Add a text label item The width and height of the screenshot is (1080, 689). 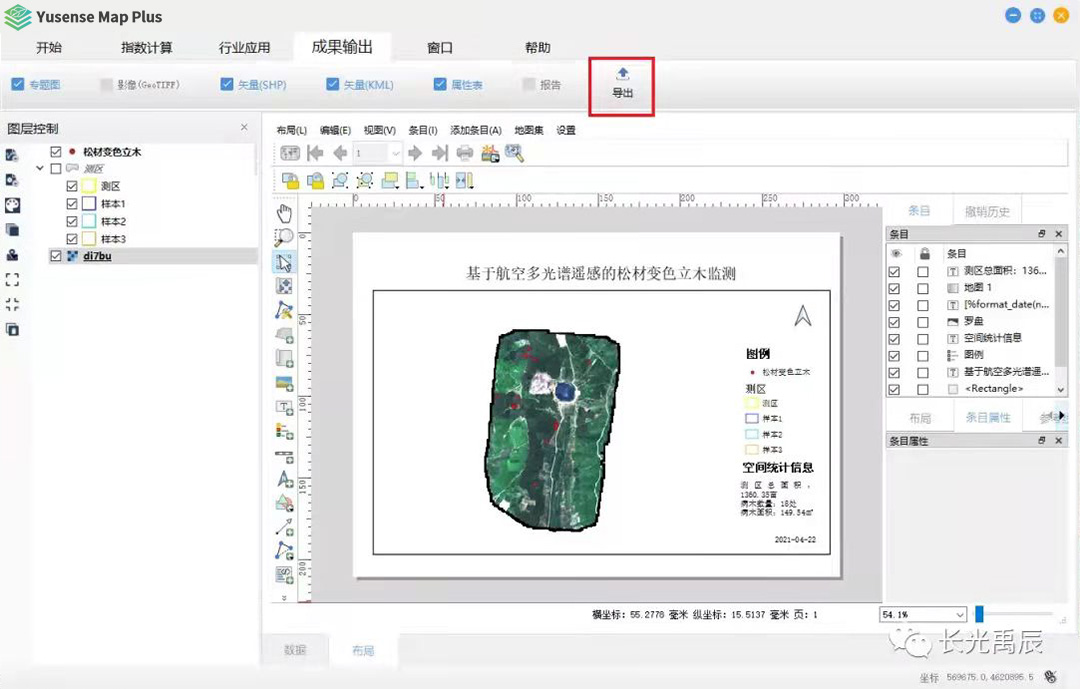click(x=284, y=407)
